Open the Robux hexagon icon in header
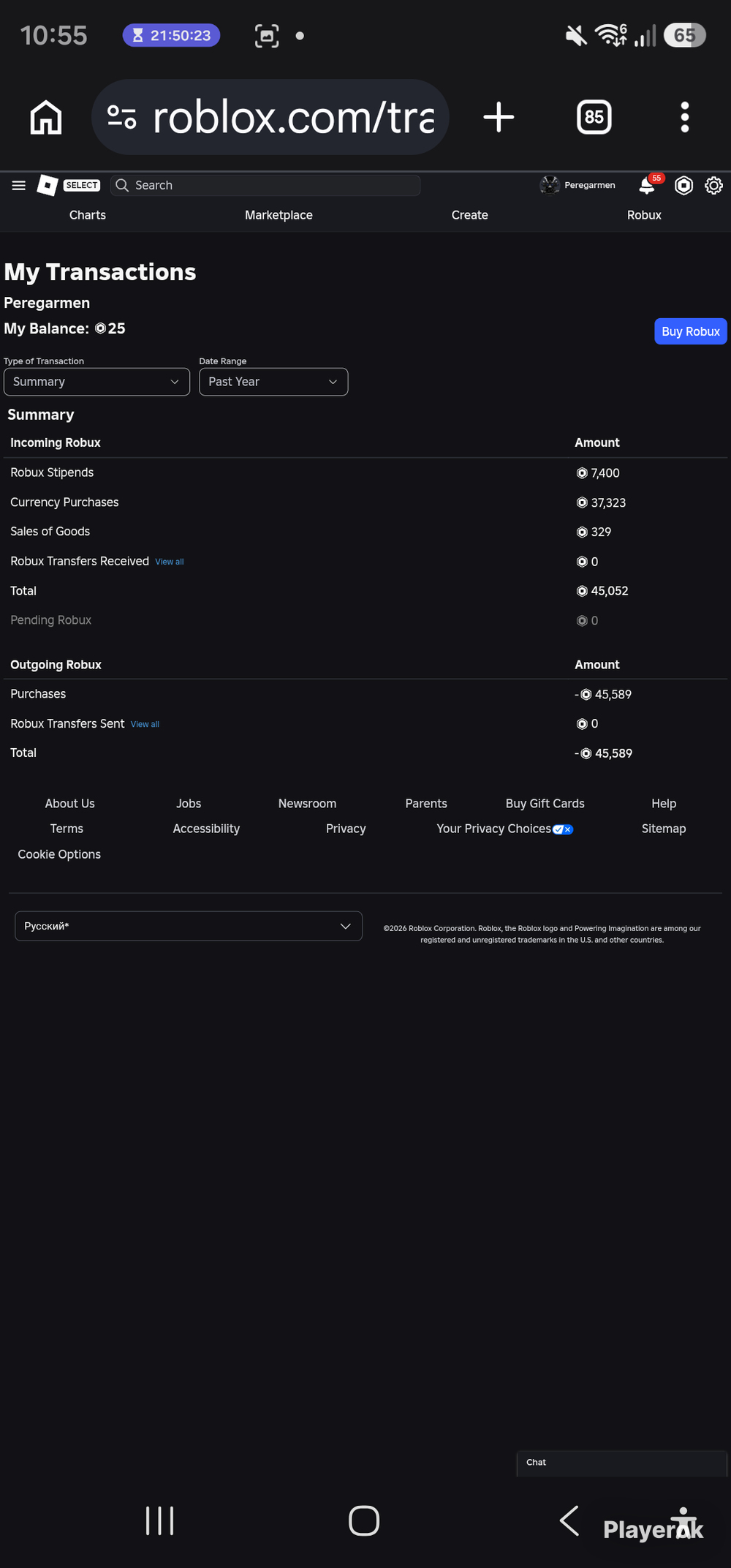This screenshot has height=1568, width=731. [683, 185]
